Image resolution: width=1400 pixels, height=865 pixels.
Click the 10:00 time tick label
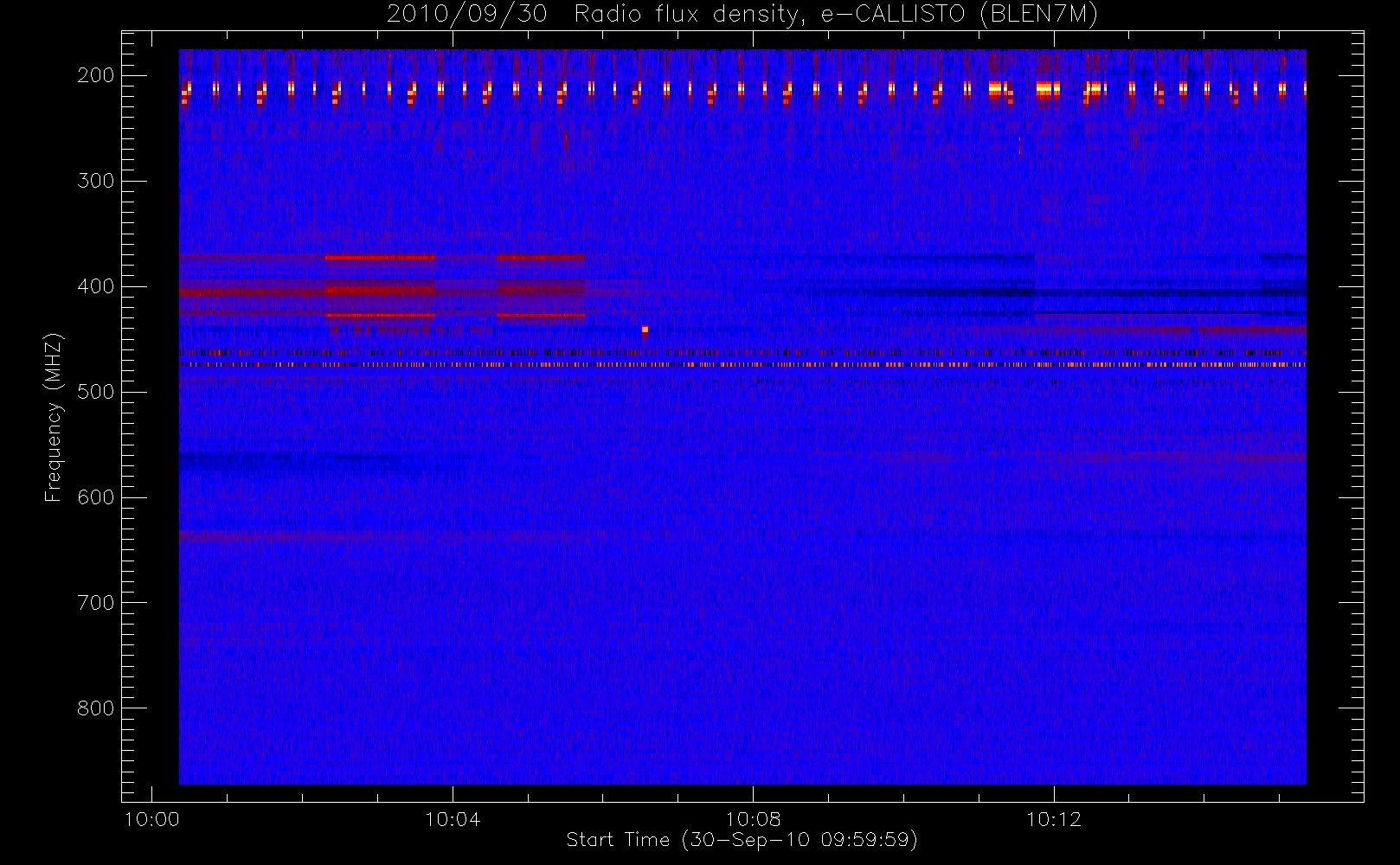[x=151, y=819]
